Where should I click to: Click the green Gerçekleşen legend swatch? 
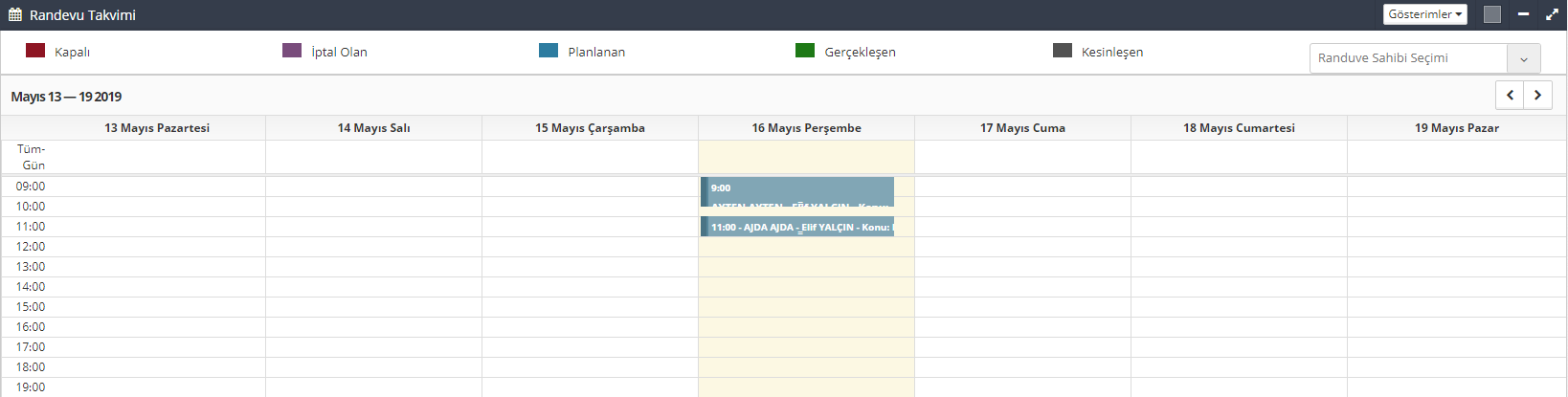click(805, 51)
